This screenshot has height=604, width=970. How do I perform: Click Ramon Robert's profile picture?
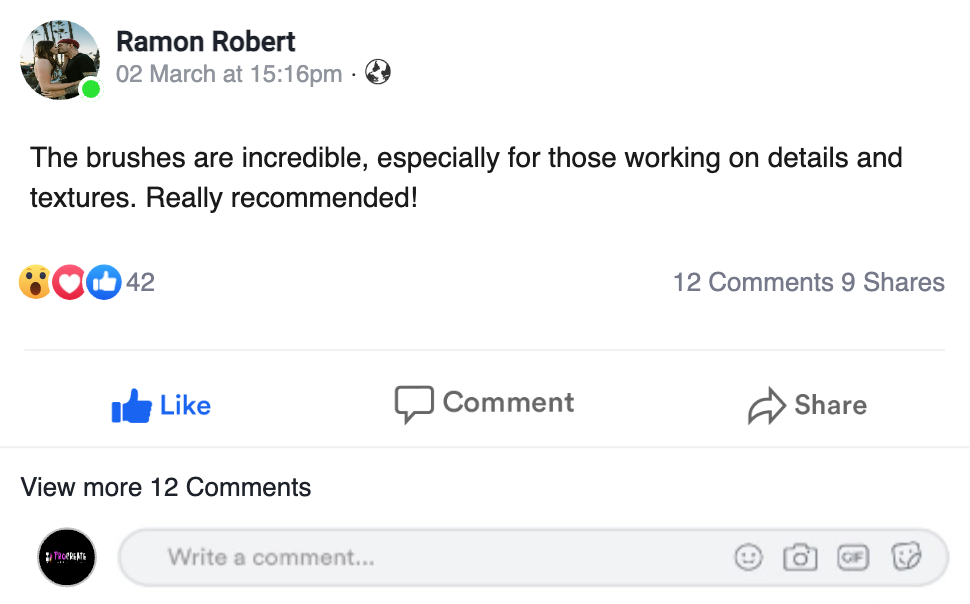(x=60, y=60)
